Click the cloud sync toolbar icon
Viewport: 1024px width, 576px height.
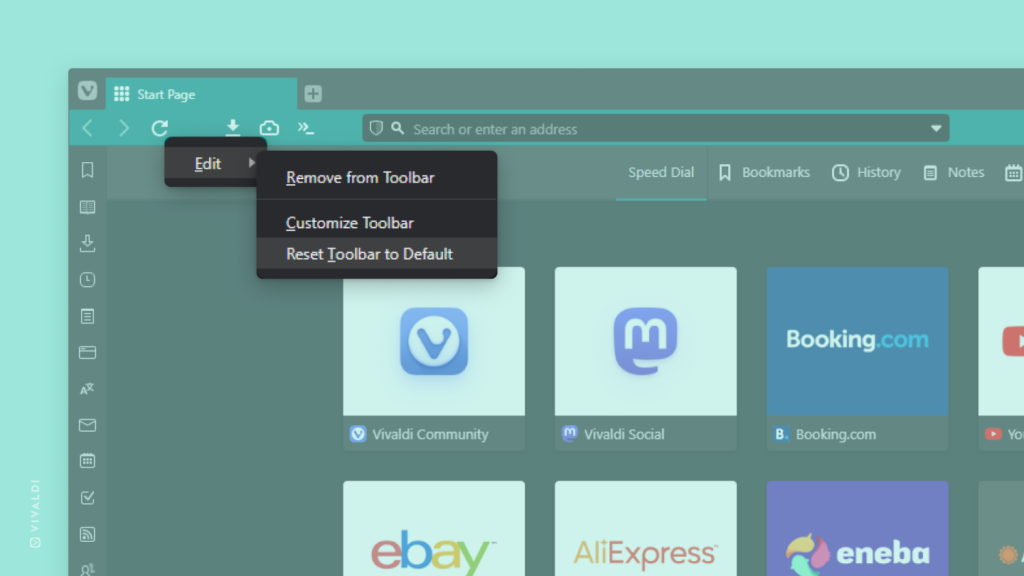(269, 128)
